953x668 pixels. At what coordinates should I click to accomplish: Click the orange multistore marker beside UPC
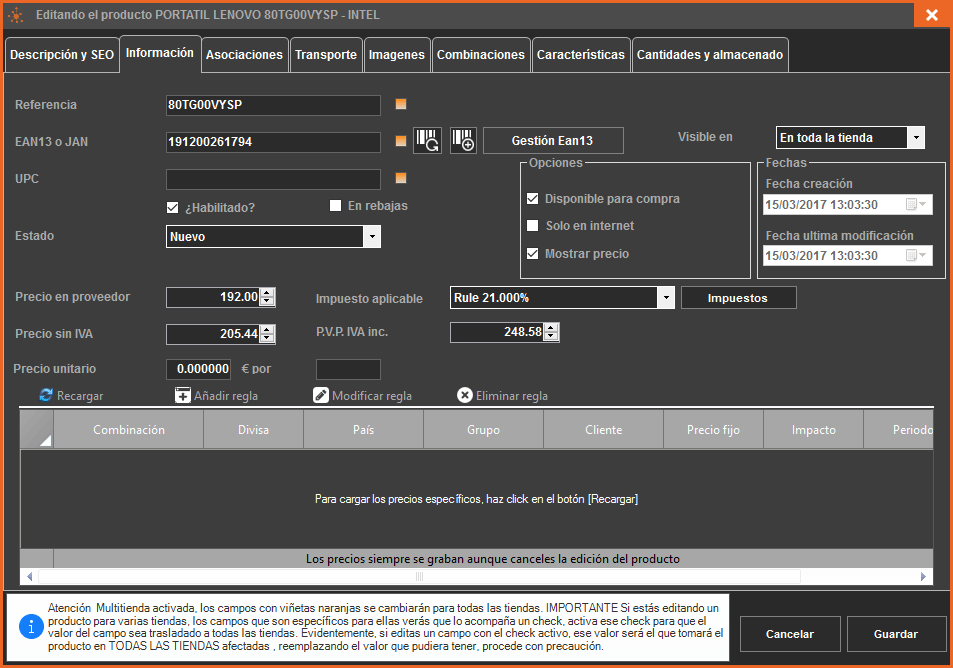tap(401, 179)
